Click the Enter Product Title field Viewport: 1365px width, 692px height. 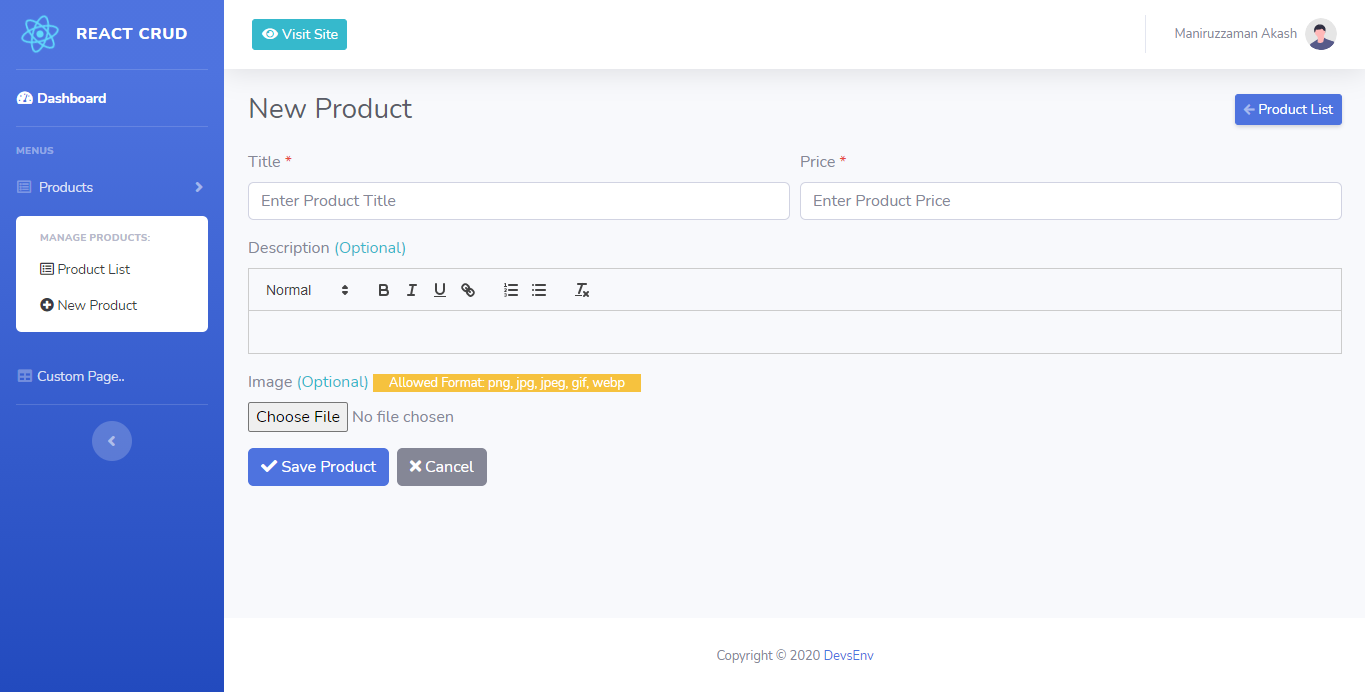click(x=518, y=201)
